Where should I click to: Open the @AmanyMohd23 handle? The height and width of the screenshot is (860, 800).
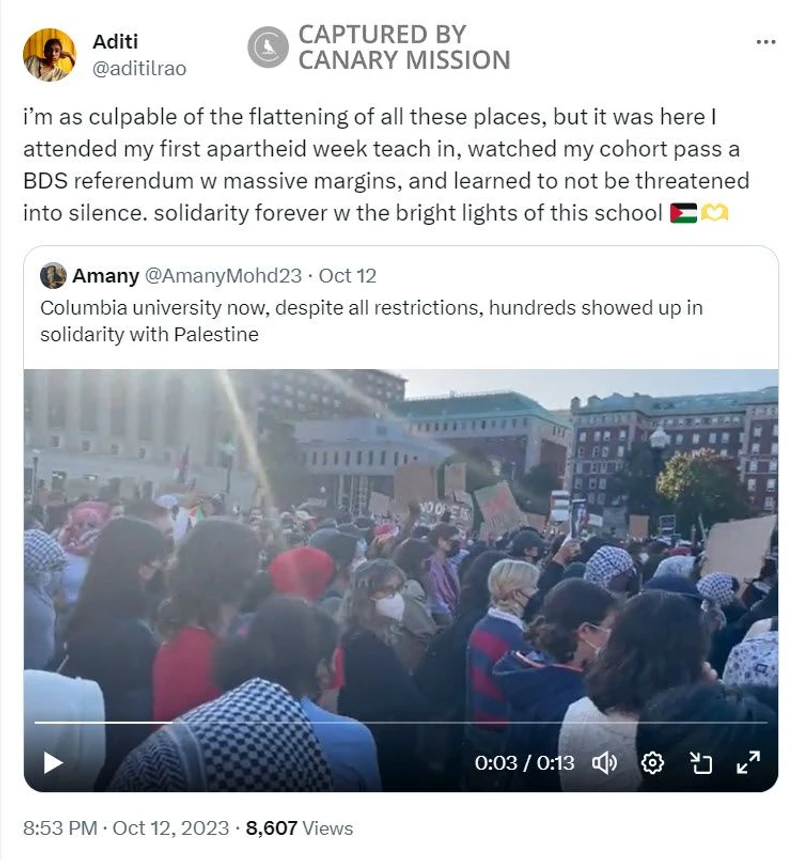click(x=223, y=276)
